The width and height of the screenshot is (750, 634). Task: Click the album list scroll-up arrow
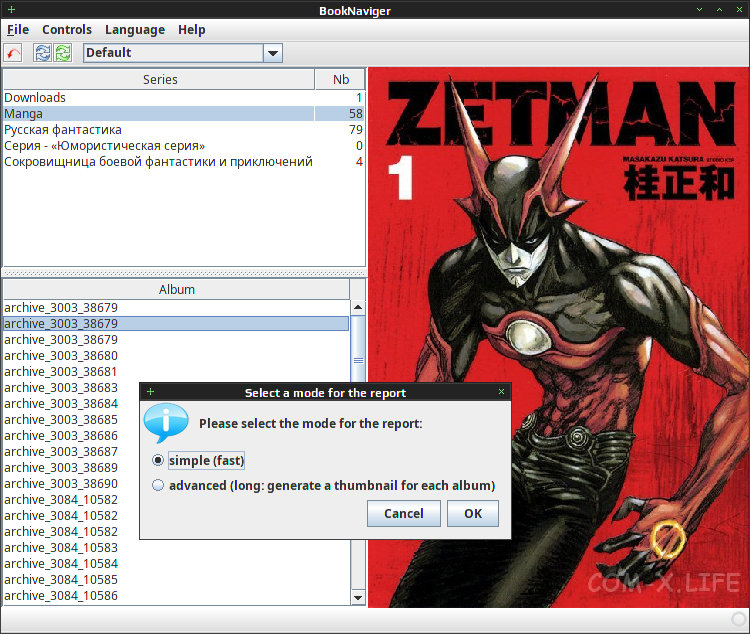pyautogui.click(x=358, y=307)
